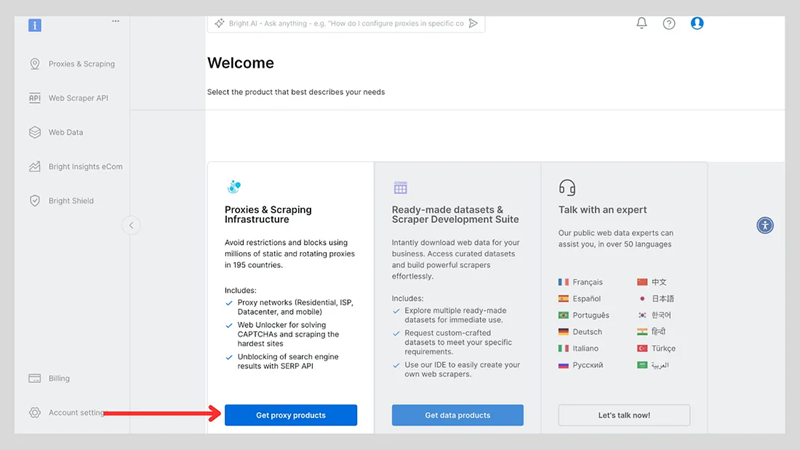Click 'Web Unlocker for solving CAPTCHAs' item
The height and width of the screenshot is (450, 800).
click(288, 334)
